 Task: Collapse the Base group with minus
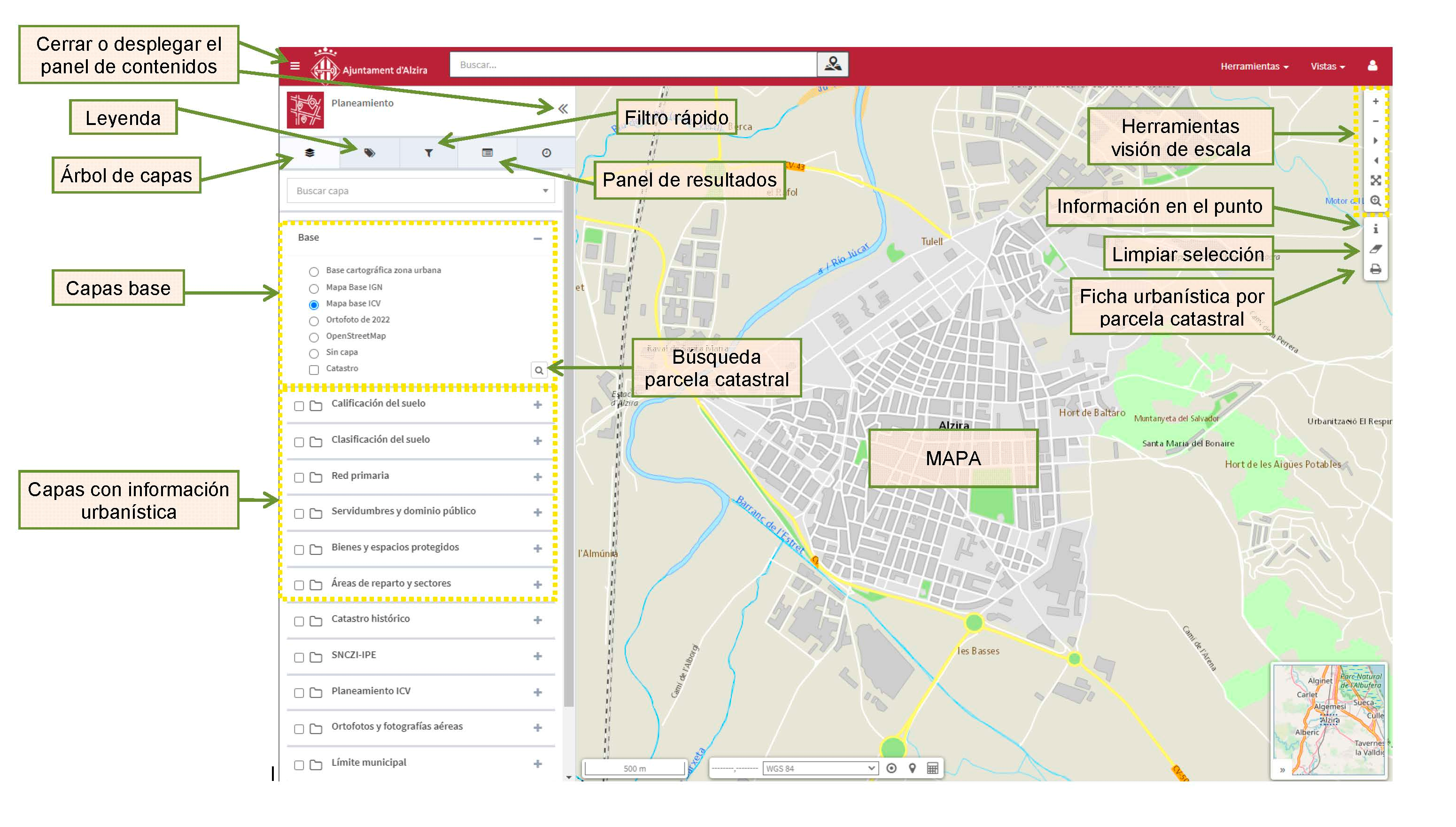point(537,239)
